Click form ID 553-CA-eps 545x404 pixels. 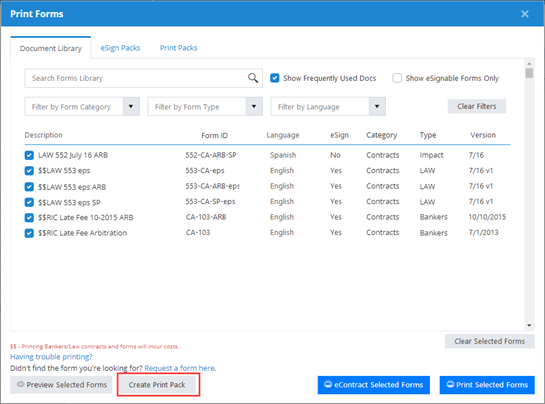click(205, 171)
